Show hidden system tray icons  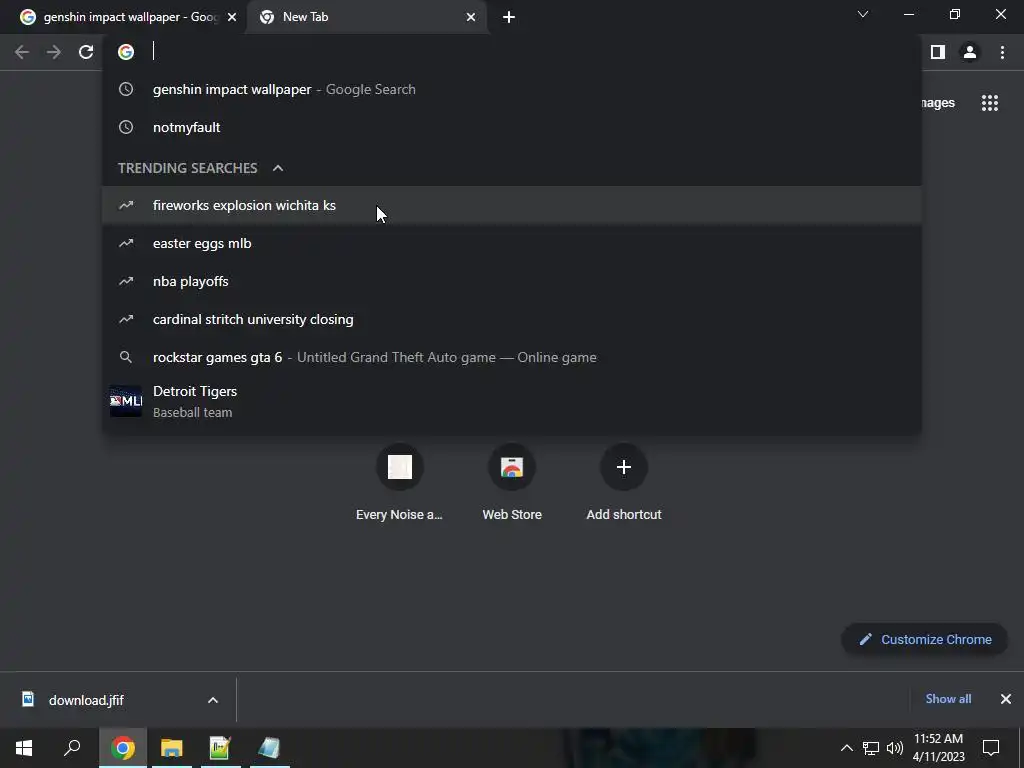846,748
